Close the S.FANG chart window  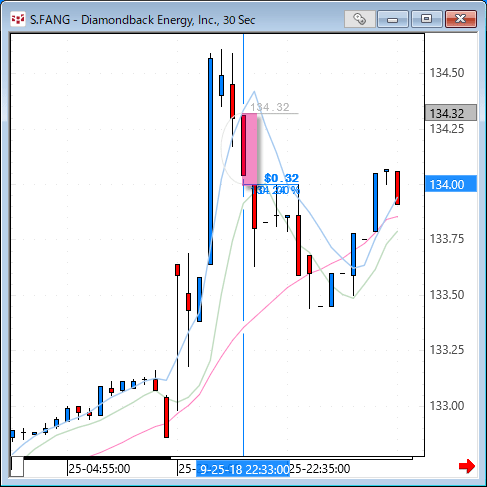(x=461, y=19)
